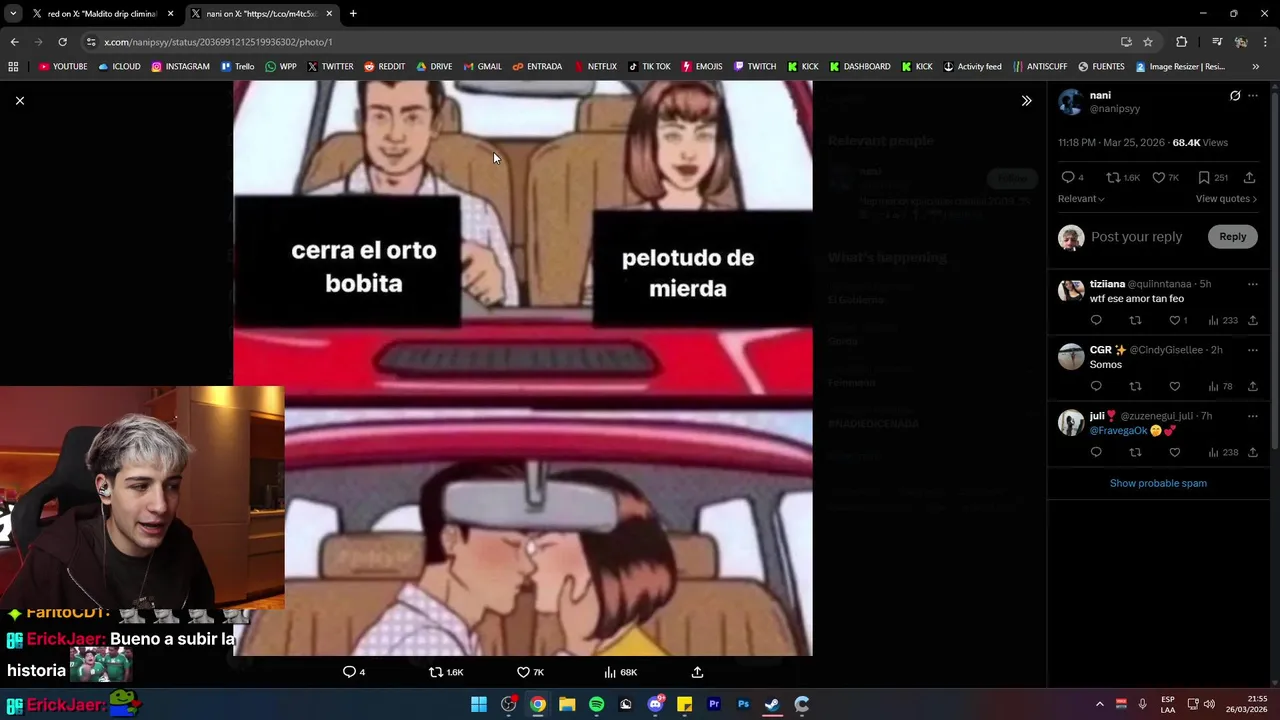Viewport: 1280px width, 720px height.
Task: Like juli's reply
Action: coord(1175,453)
